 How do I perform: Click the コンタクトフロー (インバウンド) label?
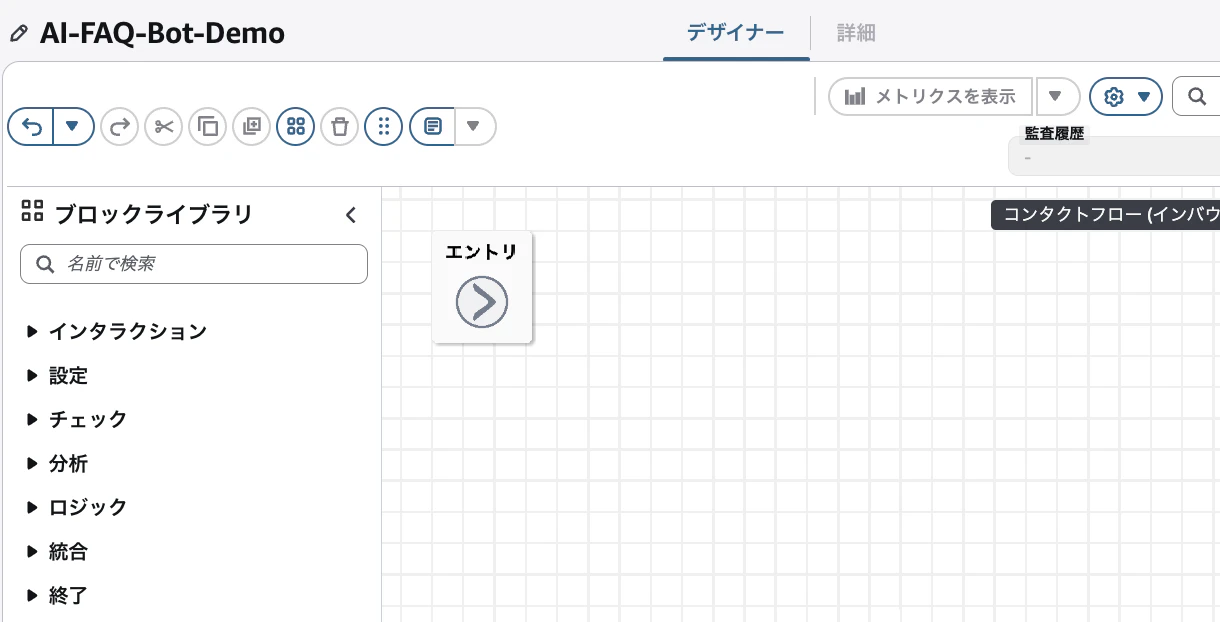pos(1106,215)
